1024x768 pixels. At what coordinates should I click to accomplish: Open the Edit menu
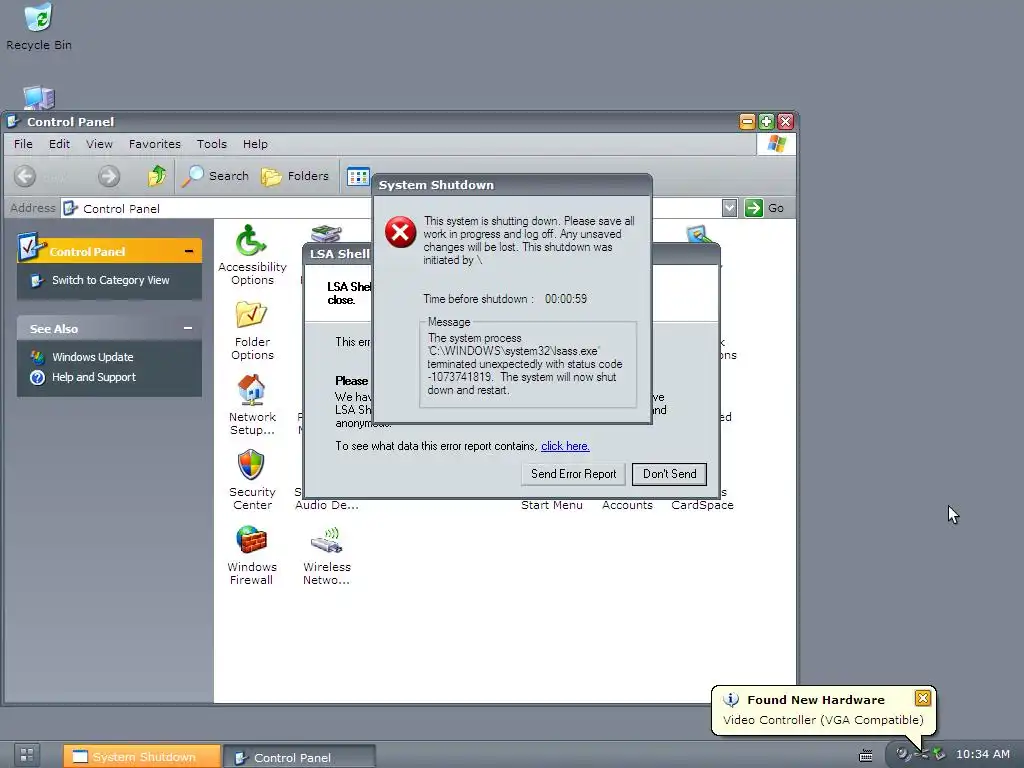click(59, 144)
